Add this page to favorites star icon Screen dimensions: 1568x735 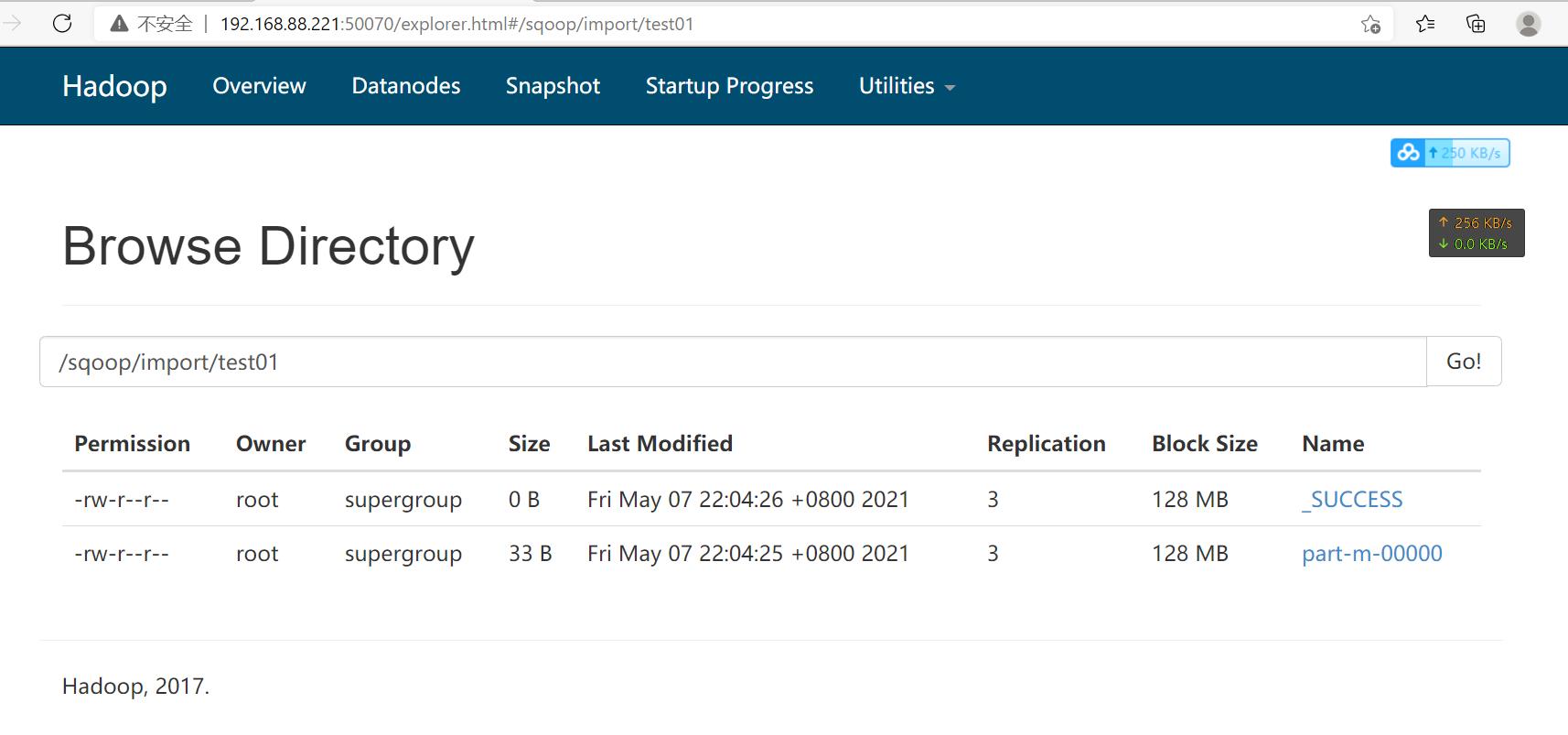click(1370, 24)
